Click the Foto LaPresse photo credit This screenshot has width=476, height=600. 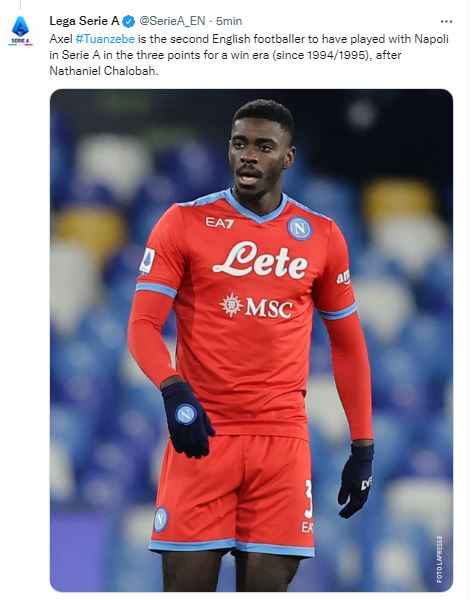440,559
